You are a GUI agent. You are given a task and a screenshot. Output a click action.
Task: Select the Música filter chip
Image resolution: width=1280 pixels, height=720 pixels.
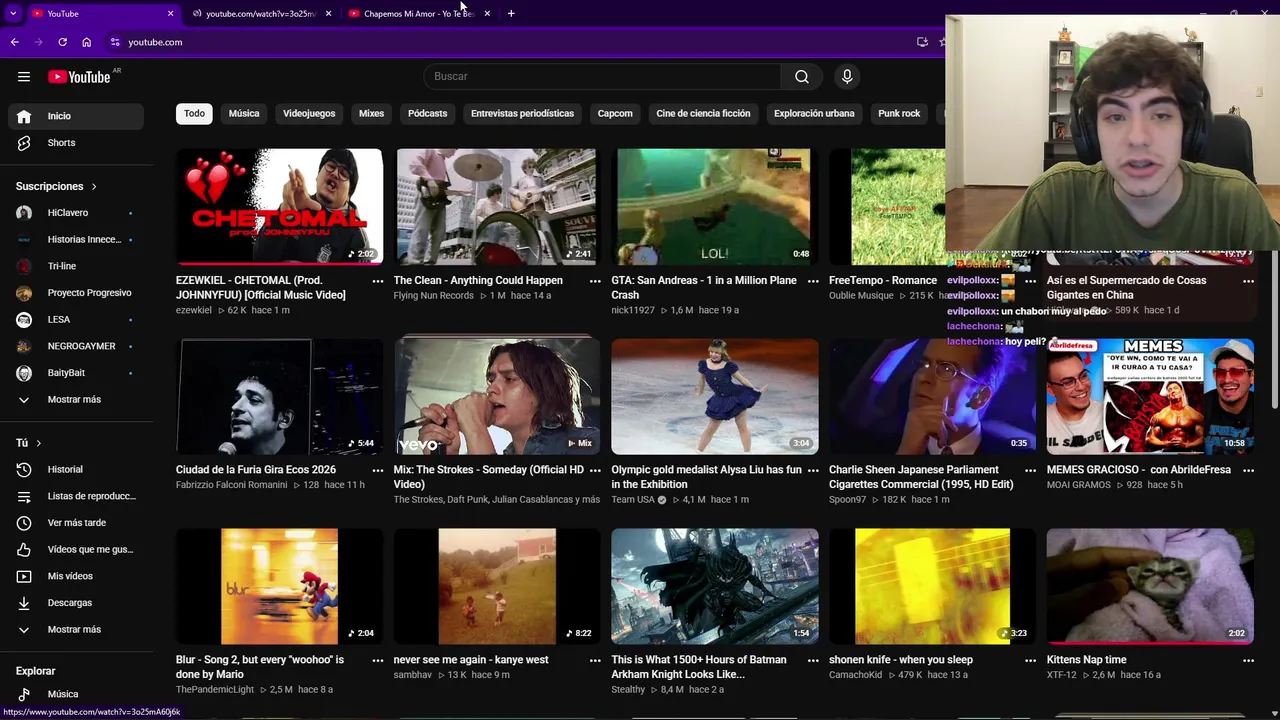tap(244, 113)
